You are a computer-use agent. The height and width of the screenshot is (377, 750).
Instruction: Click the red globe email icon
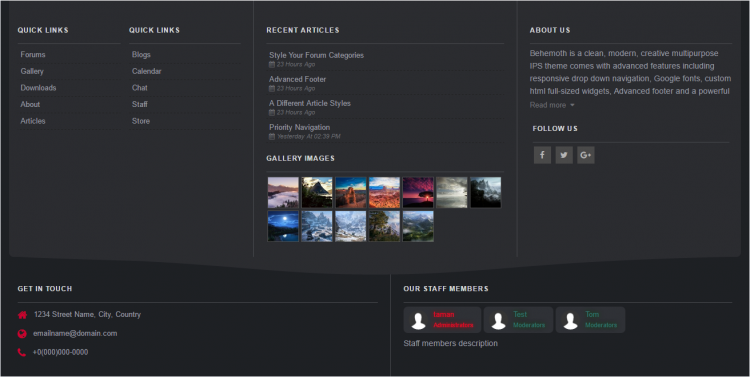(x=22, y=333)
